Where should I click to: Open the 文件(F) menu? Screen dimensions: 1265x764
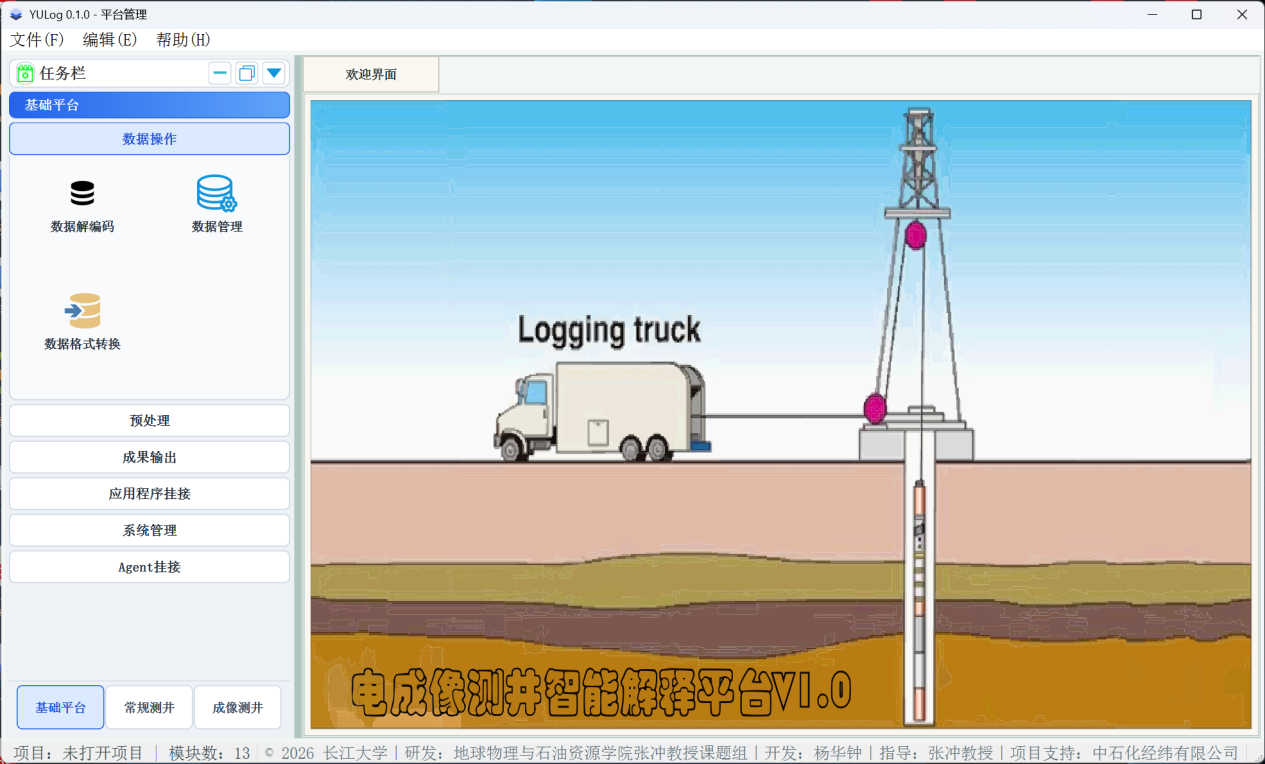point(37,40)
